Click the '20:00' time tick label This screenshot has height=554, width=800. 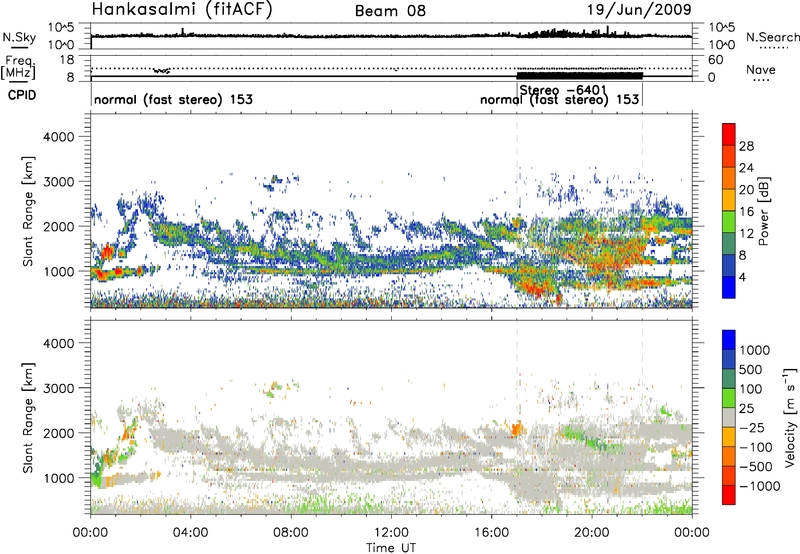pyautogui.click(x=592, y=533)
